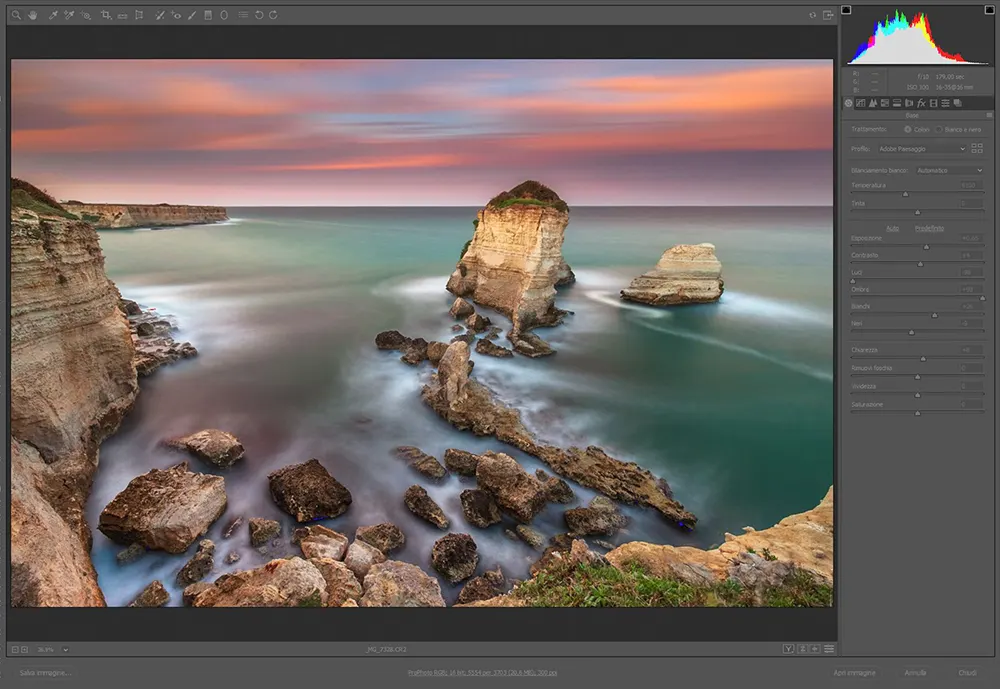Select the Zoom tool
Screen dimensions: 1000x689
tap(16, 14)
